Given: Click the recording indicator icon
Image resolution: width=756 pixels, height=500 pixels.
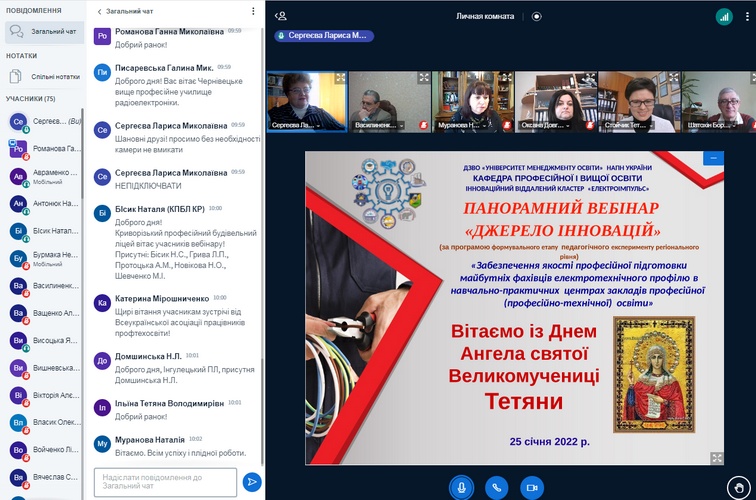Looking at the screenshot, I should (x=536, y=16).
